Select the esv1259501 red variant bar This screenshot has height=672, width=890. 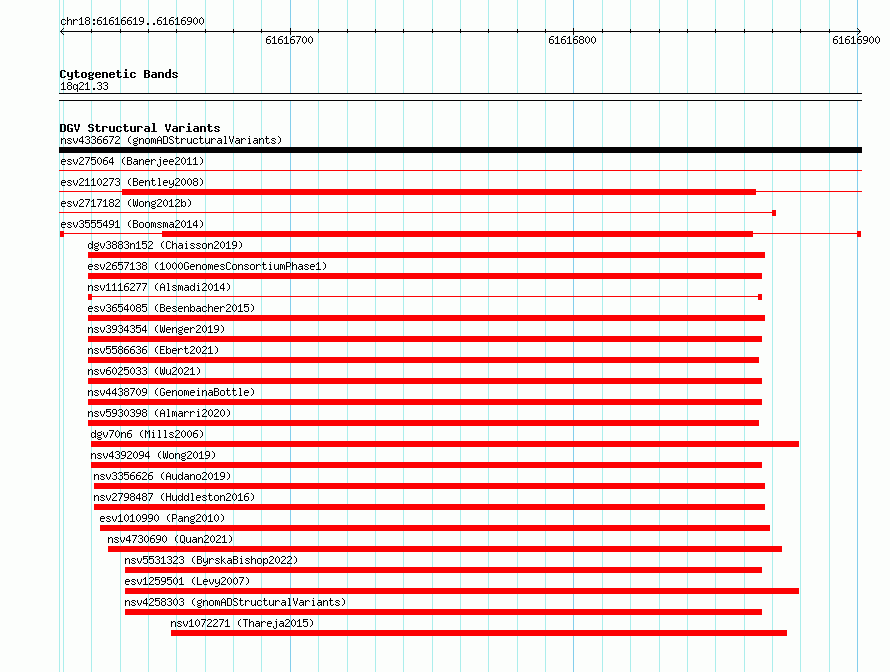pos(462,591)
